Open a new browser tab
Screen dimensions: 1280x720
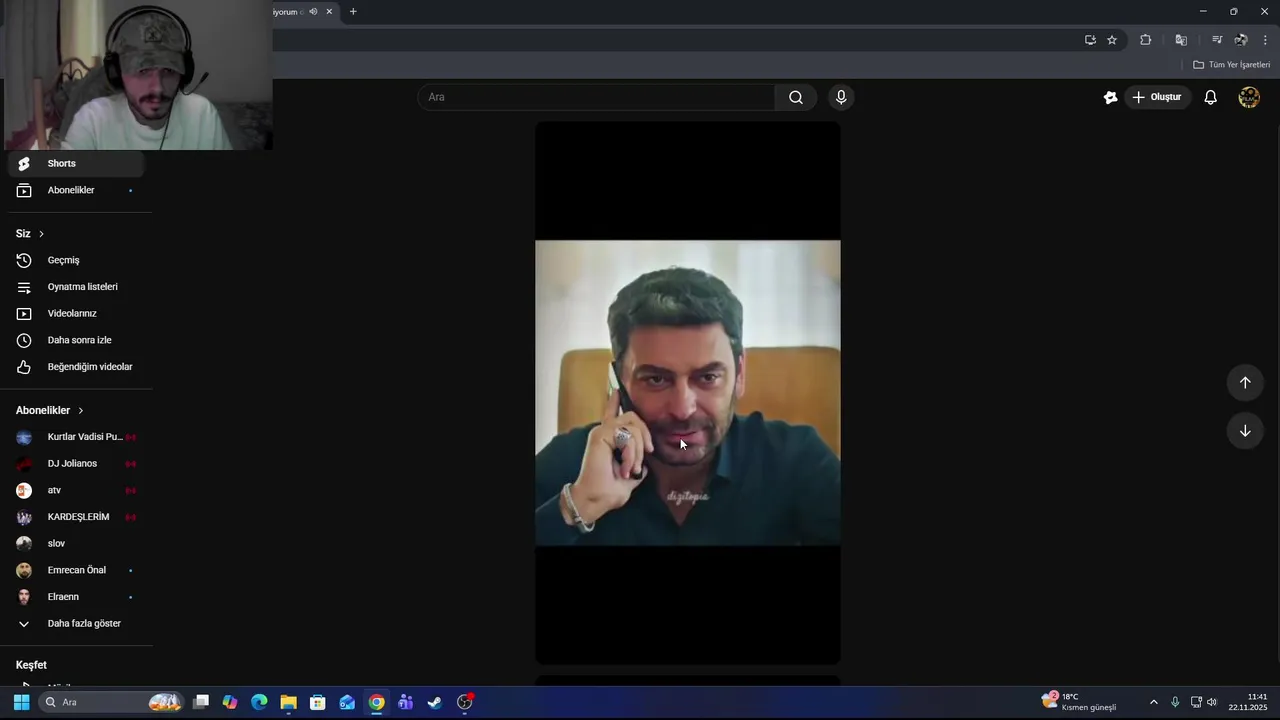[353, 12]
